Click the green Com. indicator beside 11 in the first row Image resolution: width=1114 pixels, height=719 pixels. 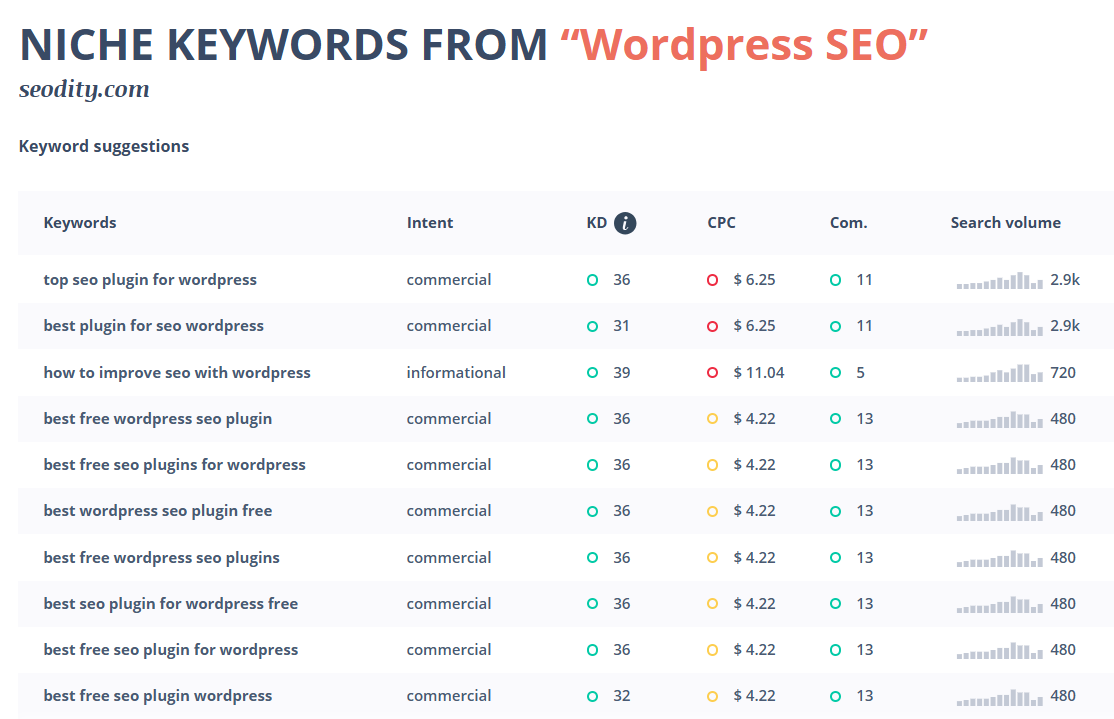click(x=836, y=279)
